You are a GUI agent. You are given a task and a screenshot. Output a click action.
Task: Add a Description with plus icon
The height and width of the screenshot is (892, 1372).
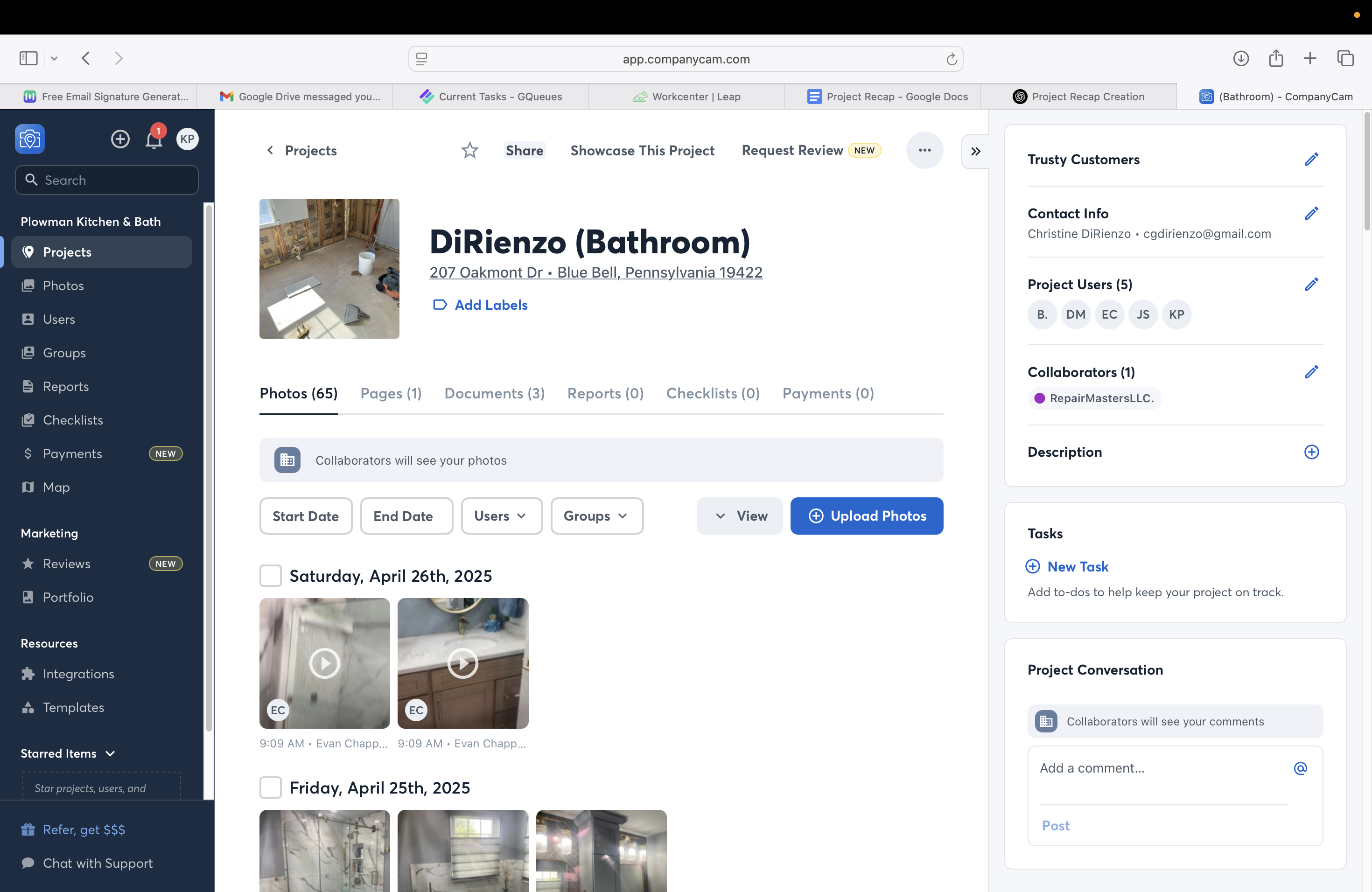tap(1311, 452)
